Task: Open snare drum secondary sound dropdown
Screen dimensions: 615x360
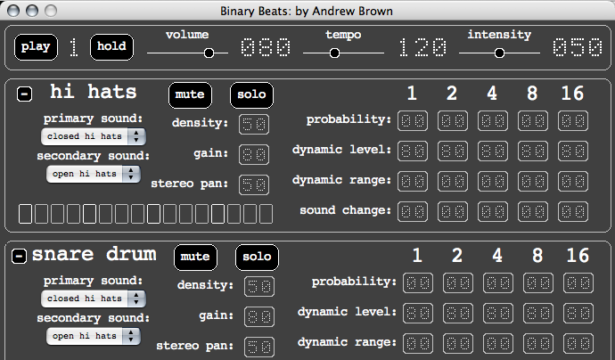Action: pos(93,336)
